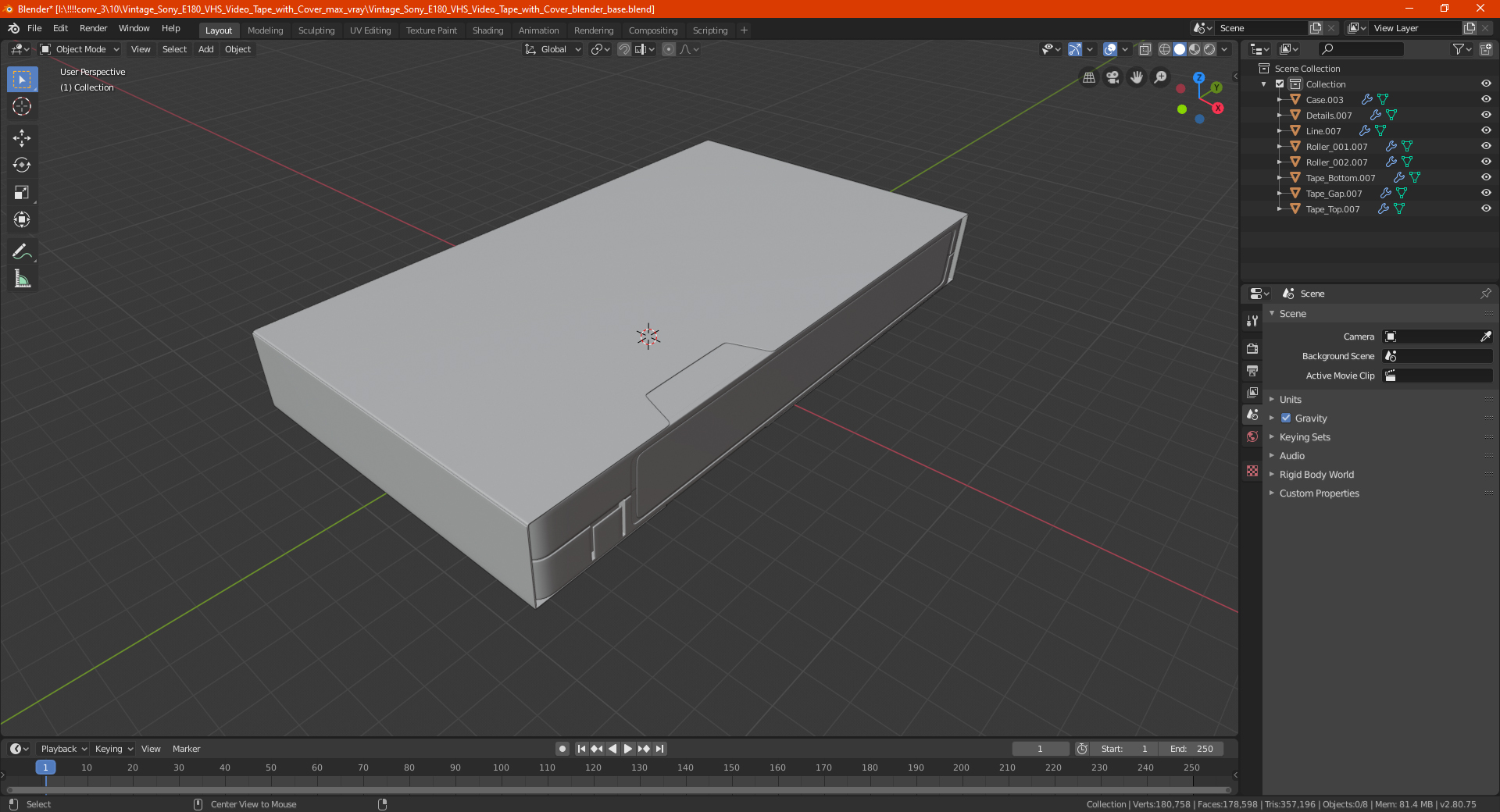Click the current frame number field
Viewport: 1500px width, 812px height.
point(1041,749)
